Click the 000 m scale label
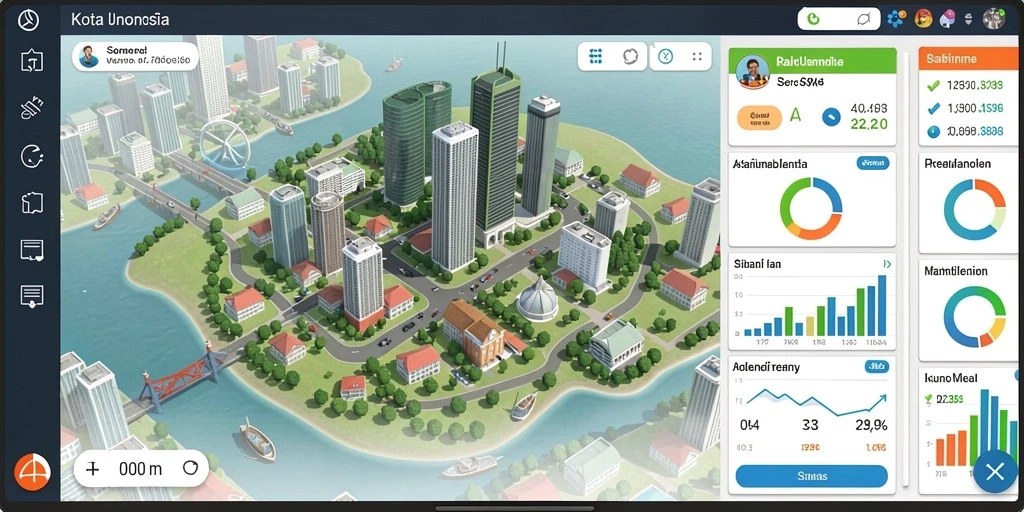1024x512 pixels. (140, 468)
